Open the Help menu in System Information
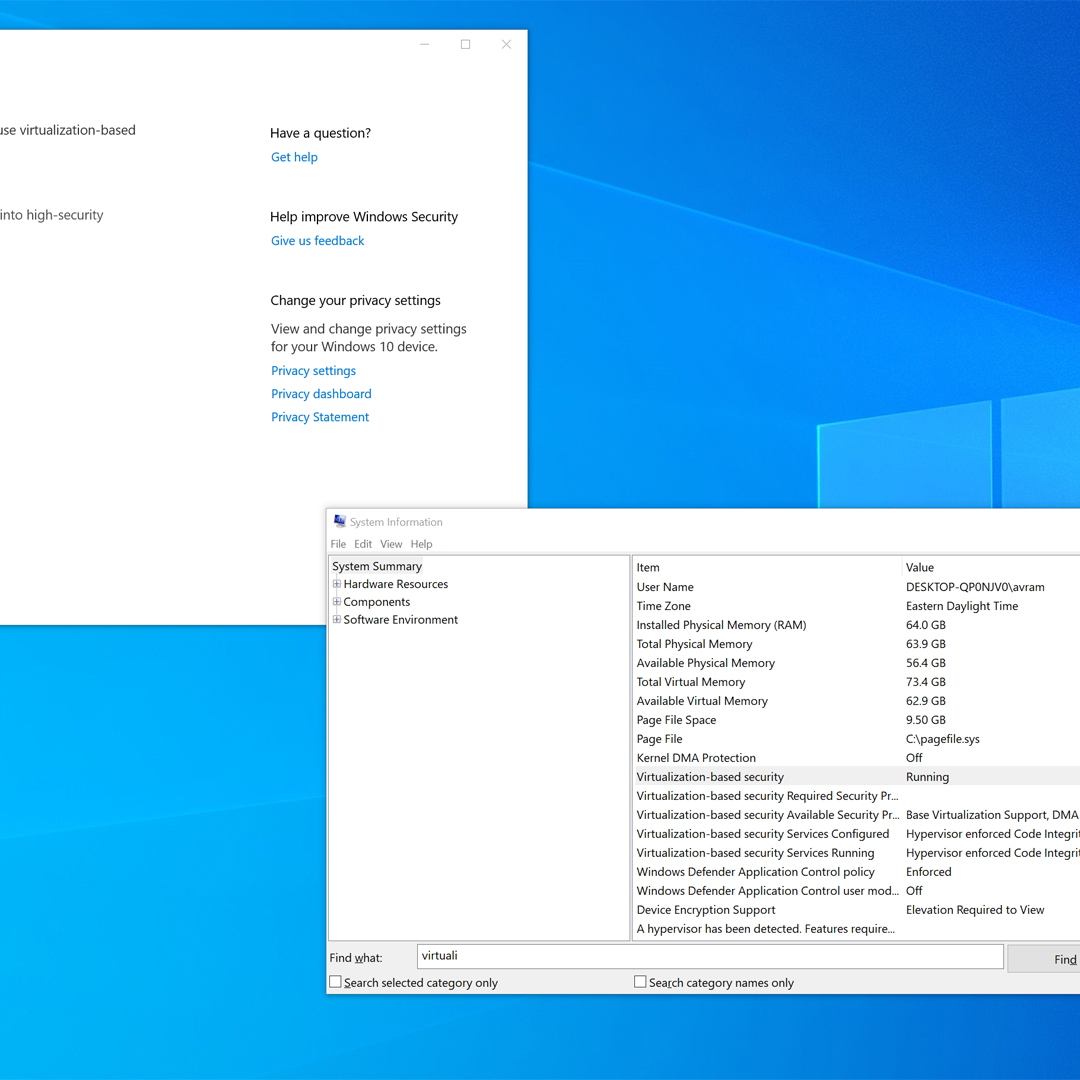 (422, 544)
